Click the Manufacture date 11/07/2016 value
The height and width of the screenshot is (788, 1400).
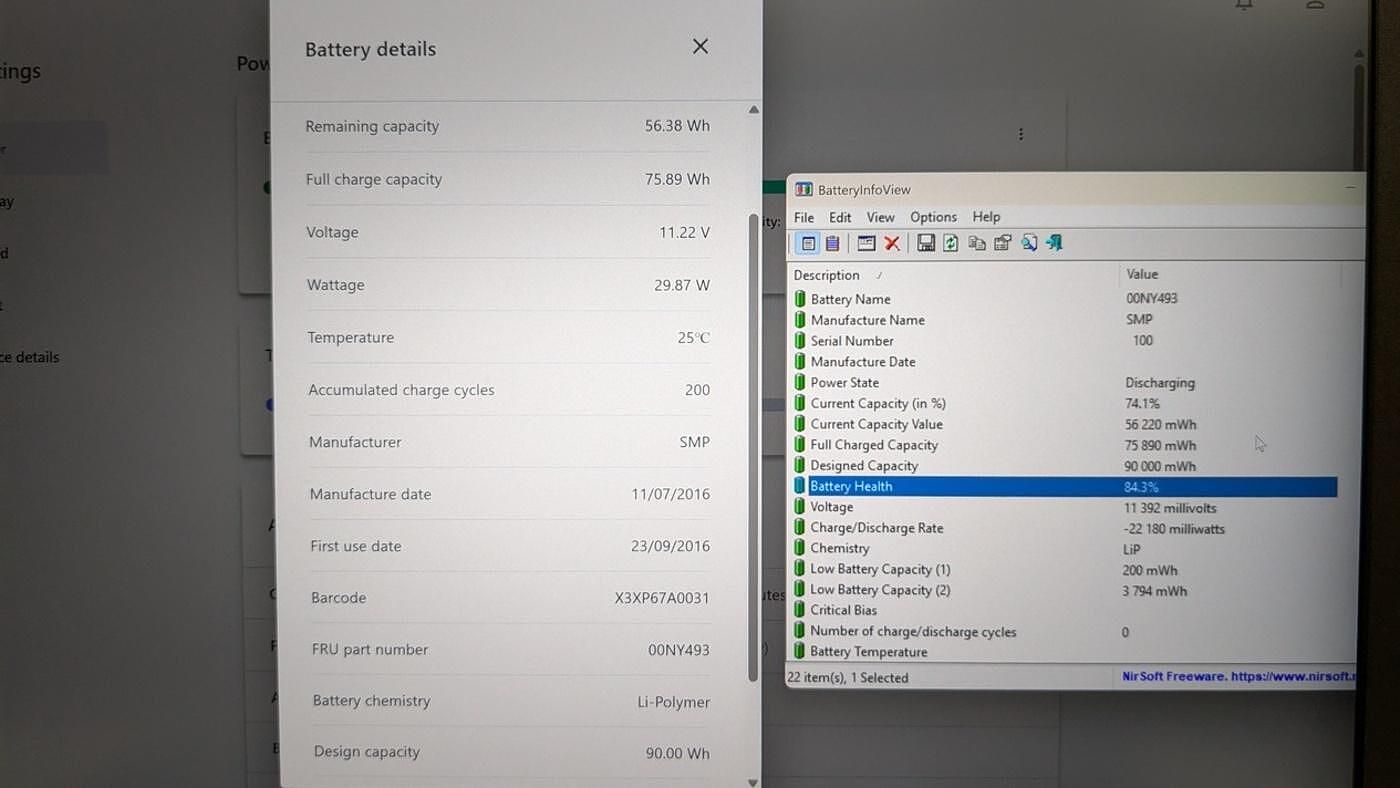[670, 494]
